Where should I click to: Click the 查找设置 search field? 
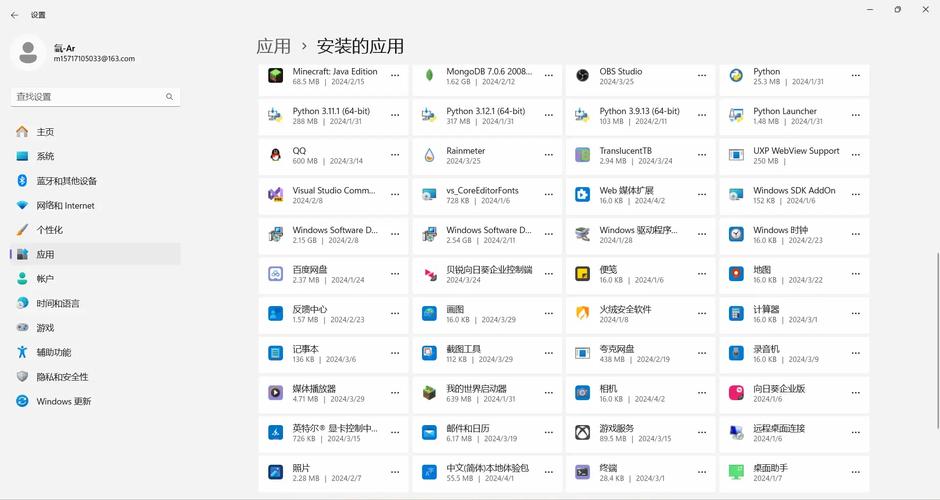pos(95,97)
